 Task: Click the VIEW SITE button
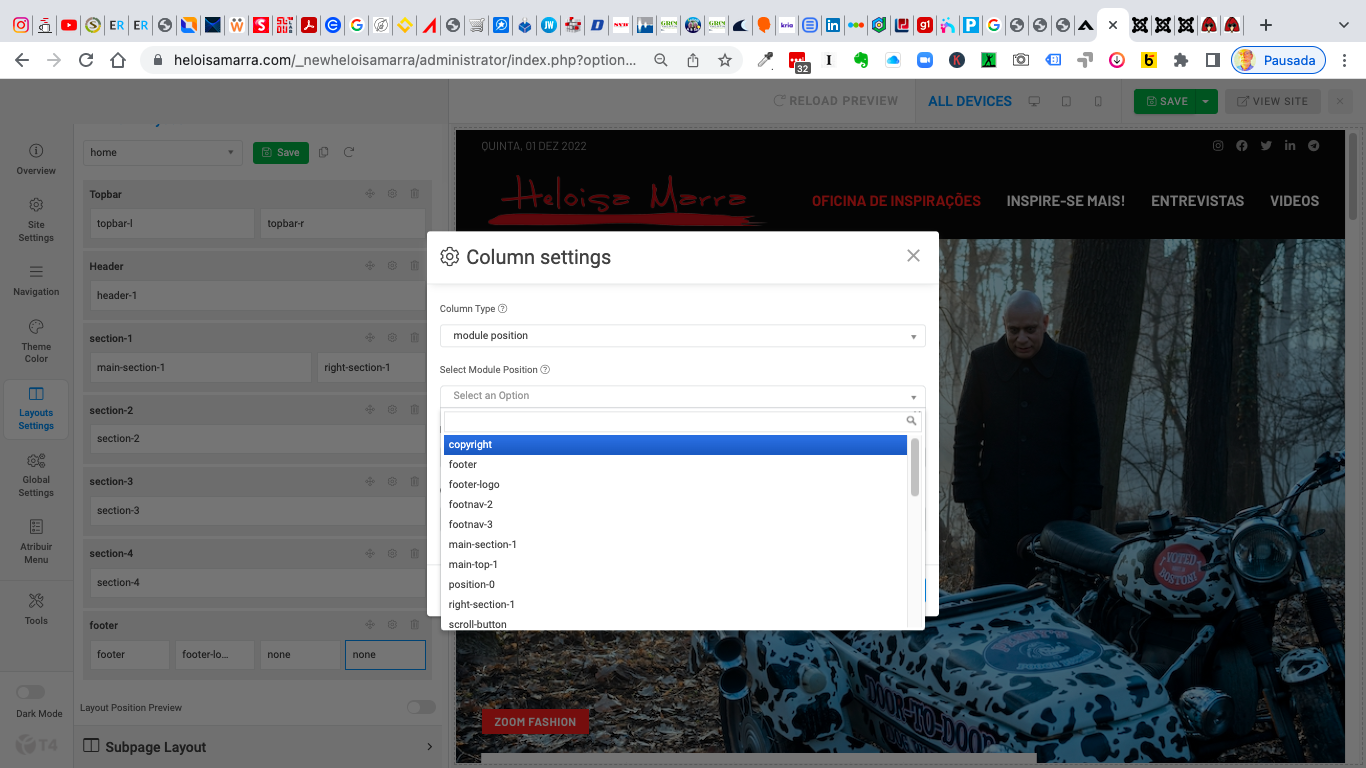pyautogui.click(x=1272, y=101)
